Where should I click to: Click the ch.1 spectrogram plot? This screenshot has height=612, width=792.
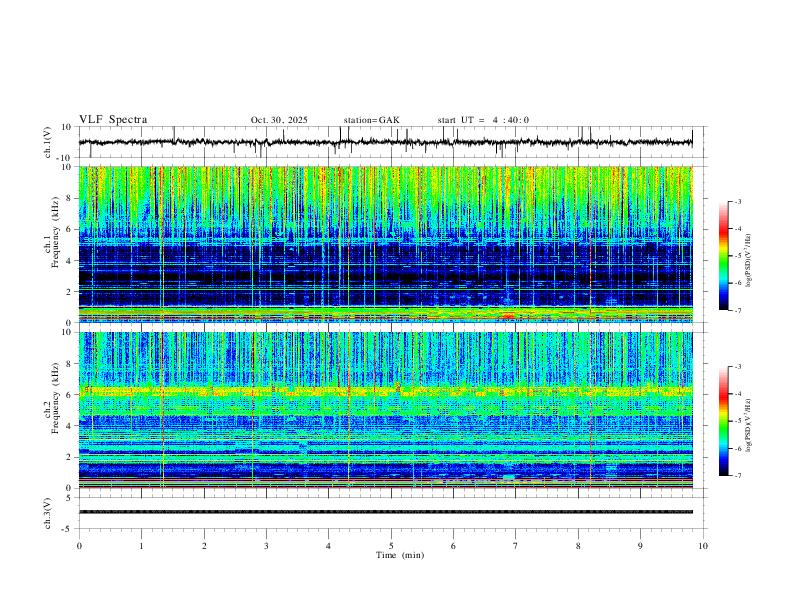click(386, 244)
